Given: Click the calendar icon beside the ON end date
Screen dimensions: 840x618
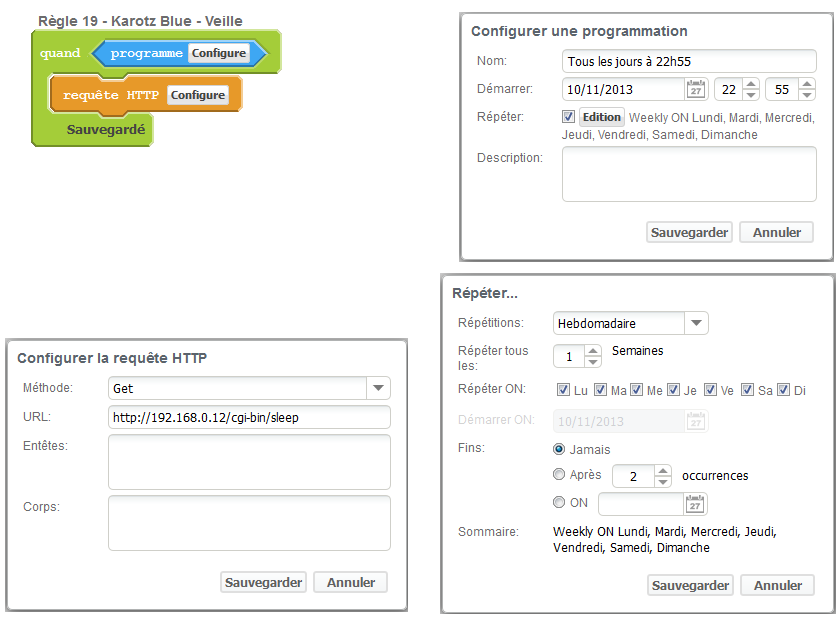Looking at the screenshot, I should (x=696, y=504).
